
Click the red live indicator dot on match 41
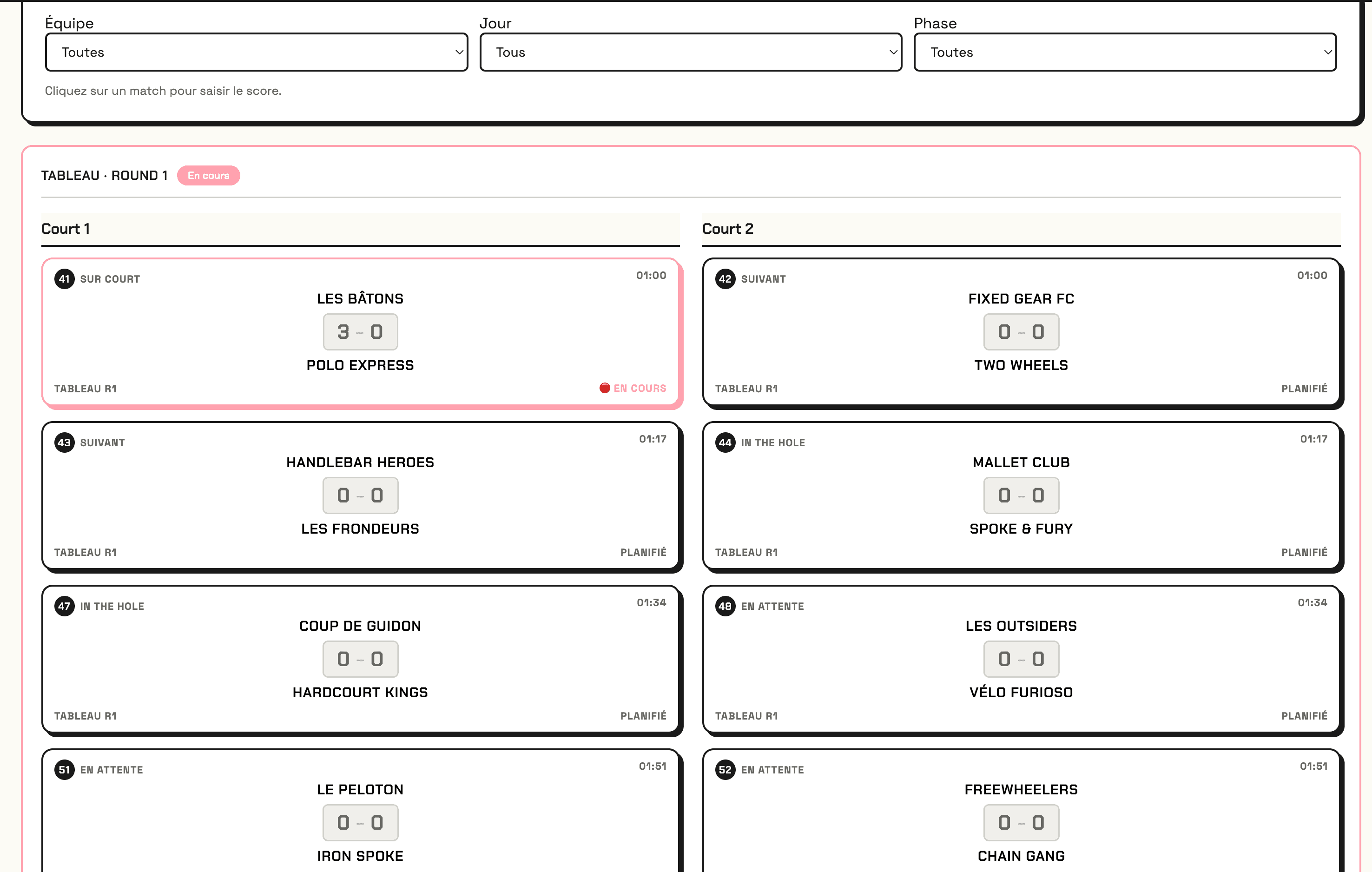coord(604,388)
